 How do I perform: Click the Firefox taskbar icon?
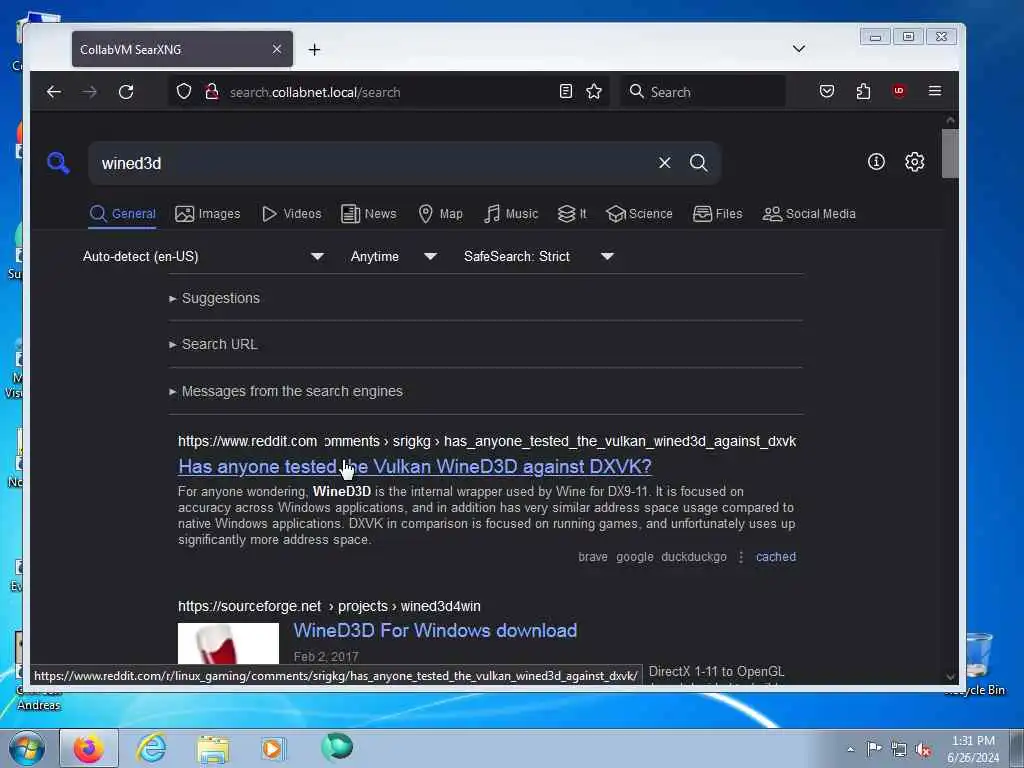click(x=89, y=748)
